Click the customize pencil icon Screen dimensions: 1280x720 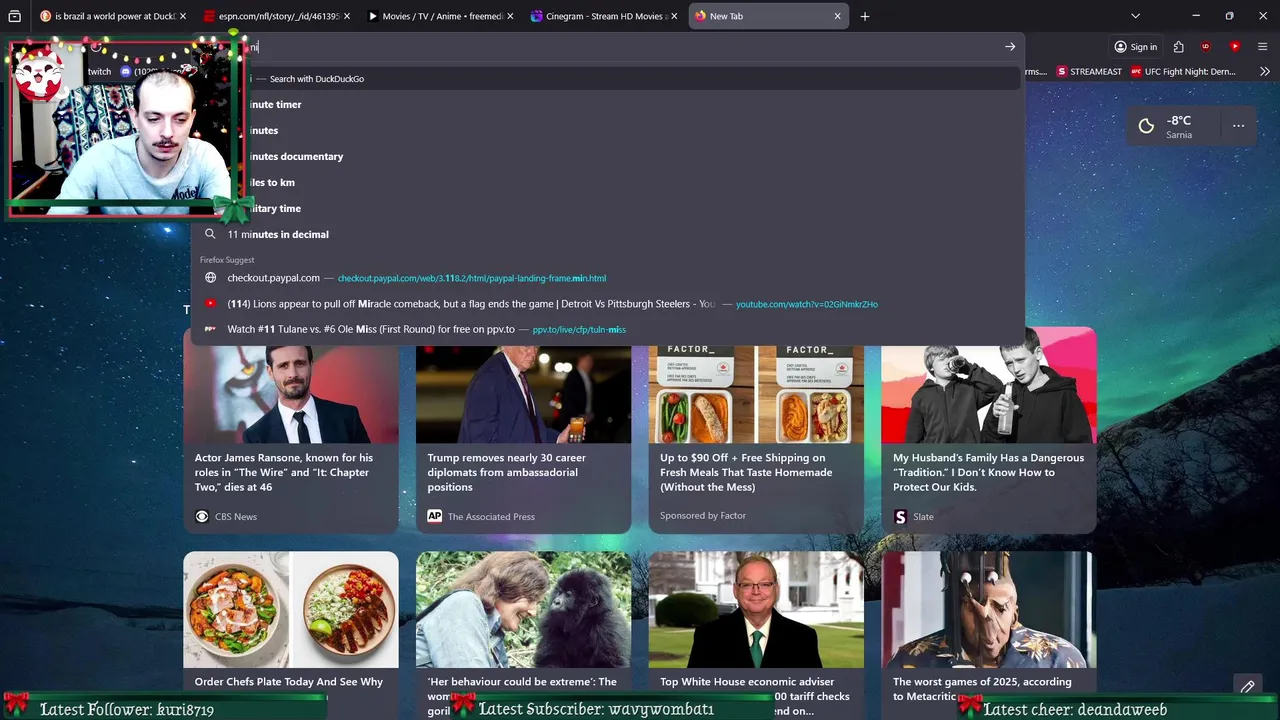click(x=1247, y=687)
